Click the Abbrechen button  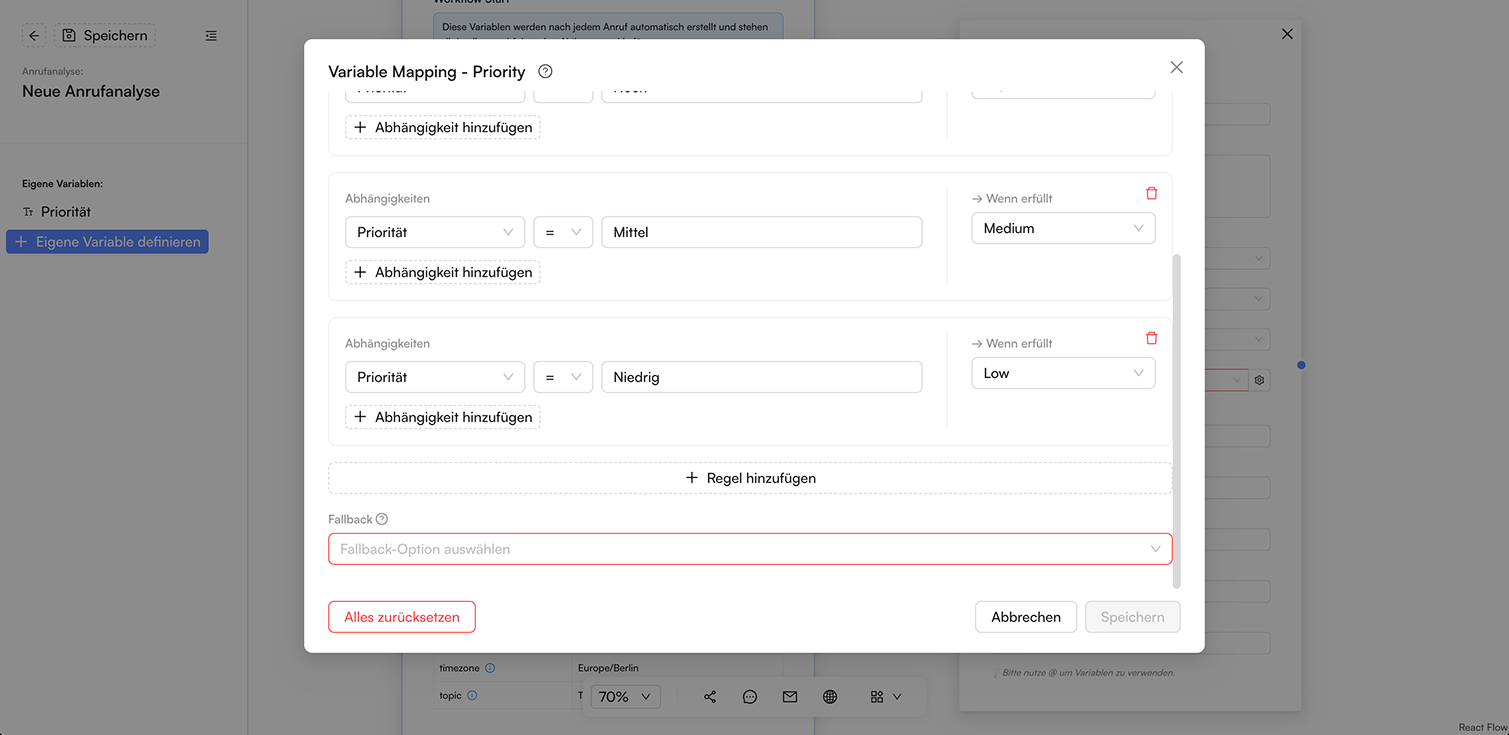(x=1026, y=617)
